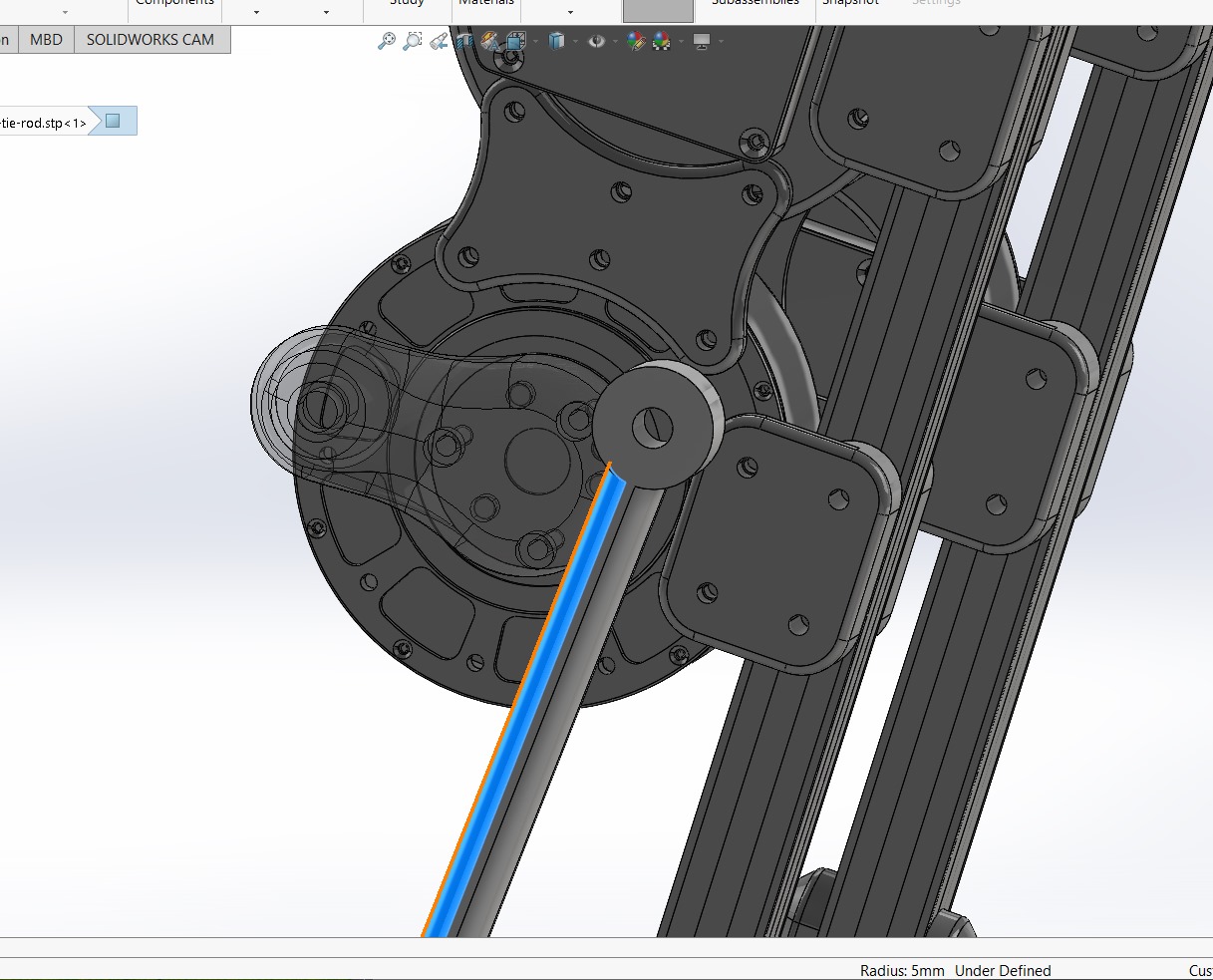Expand the Apply Scene dropdown arrow

click(680, 42)
